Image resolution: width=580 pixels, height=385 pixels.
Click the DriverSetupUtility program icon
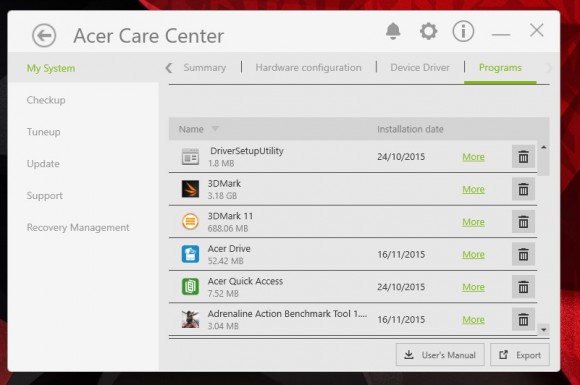coord(190,157)
